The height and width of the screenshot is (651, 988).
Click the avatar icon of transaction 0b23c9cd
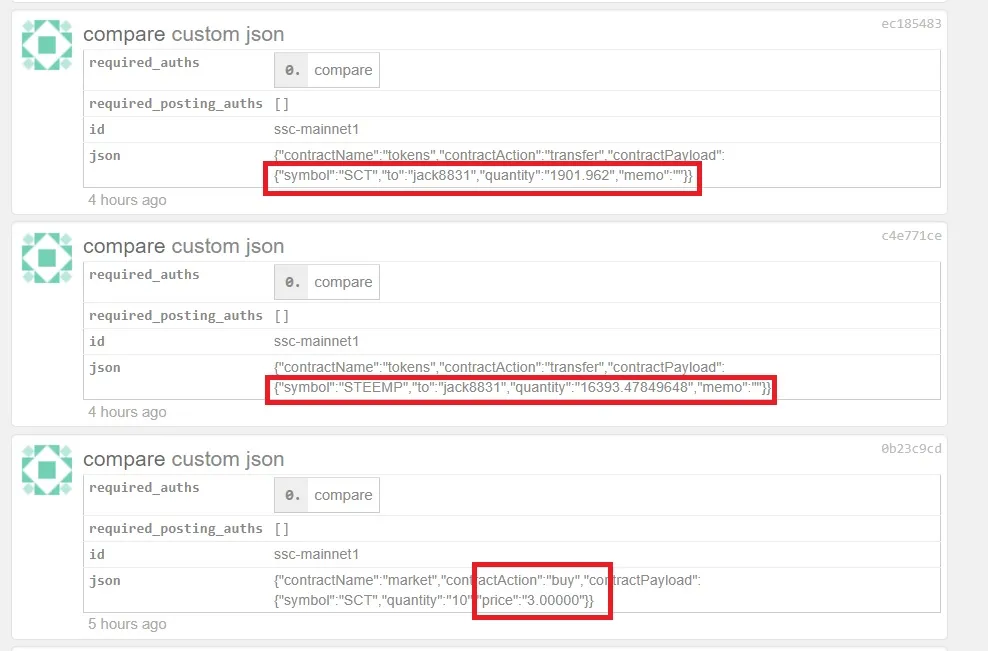pos(47,470)
